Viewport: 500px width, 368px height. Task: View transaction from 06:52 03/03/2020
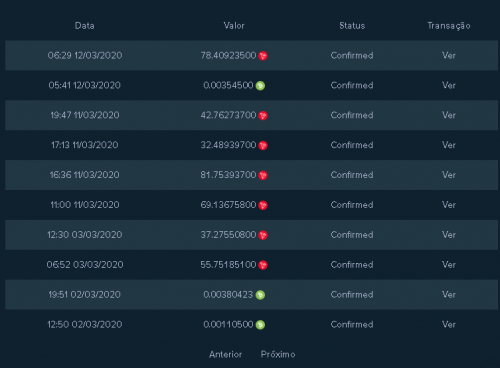pyautogui.click(x=449, y=265)
